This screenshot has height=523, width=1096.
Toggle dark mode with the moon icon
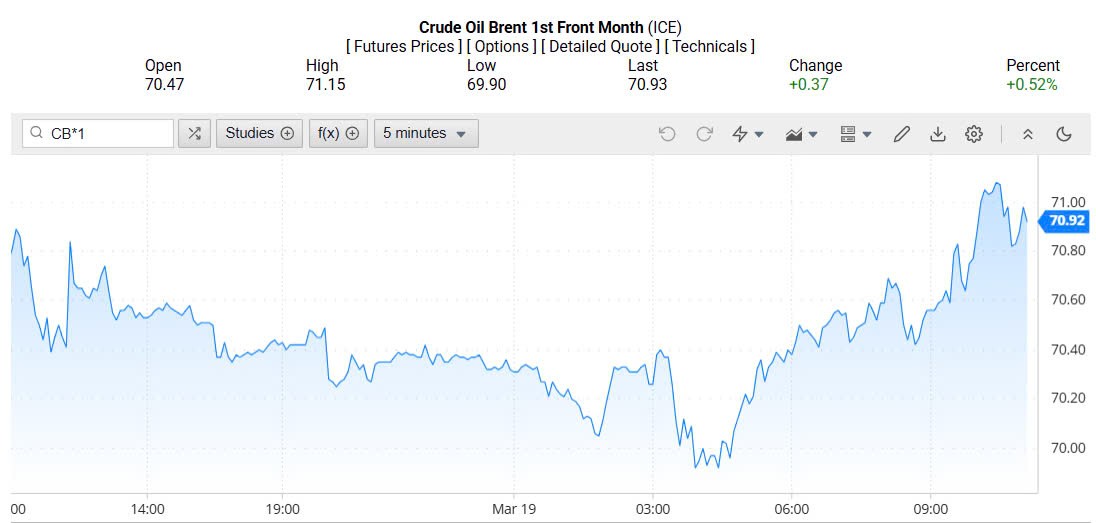click(x=1064, y=134)
